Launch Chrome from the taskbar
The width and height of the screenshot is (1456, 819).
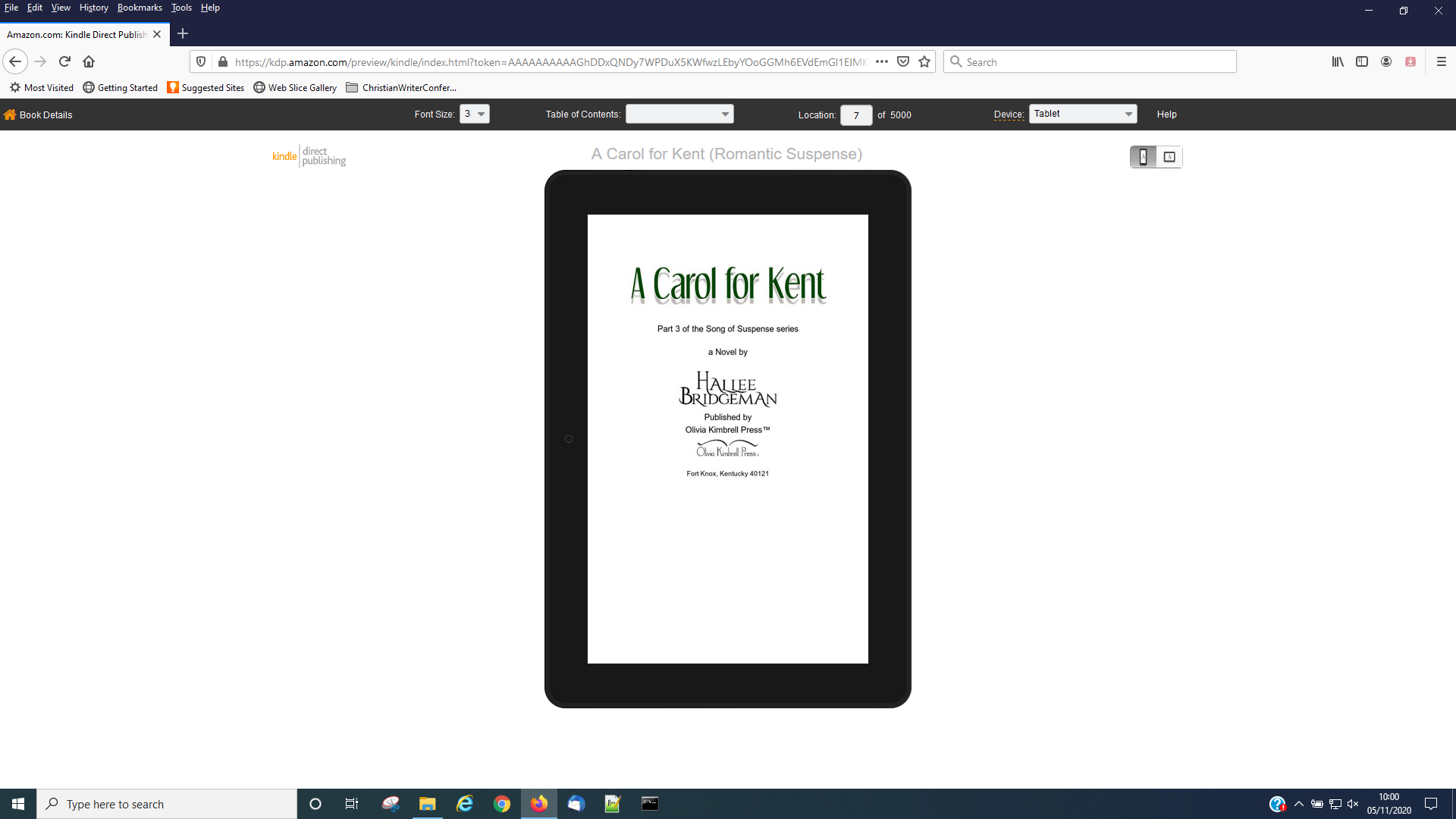coord(501,804)
